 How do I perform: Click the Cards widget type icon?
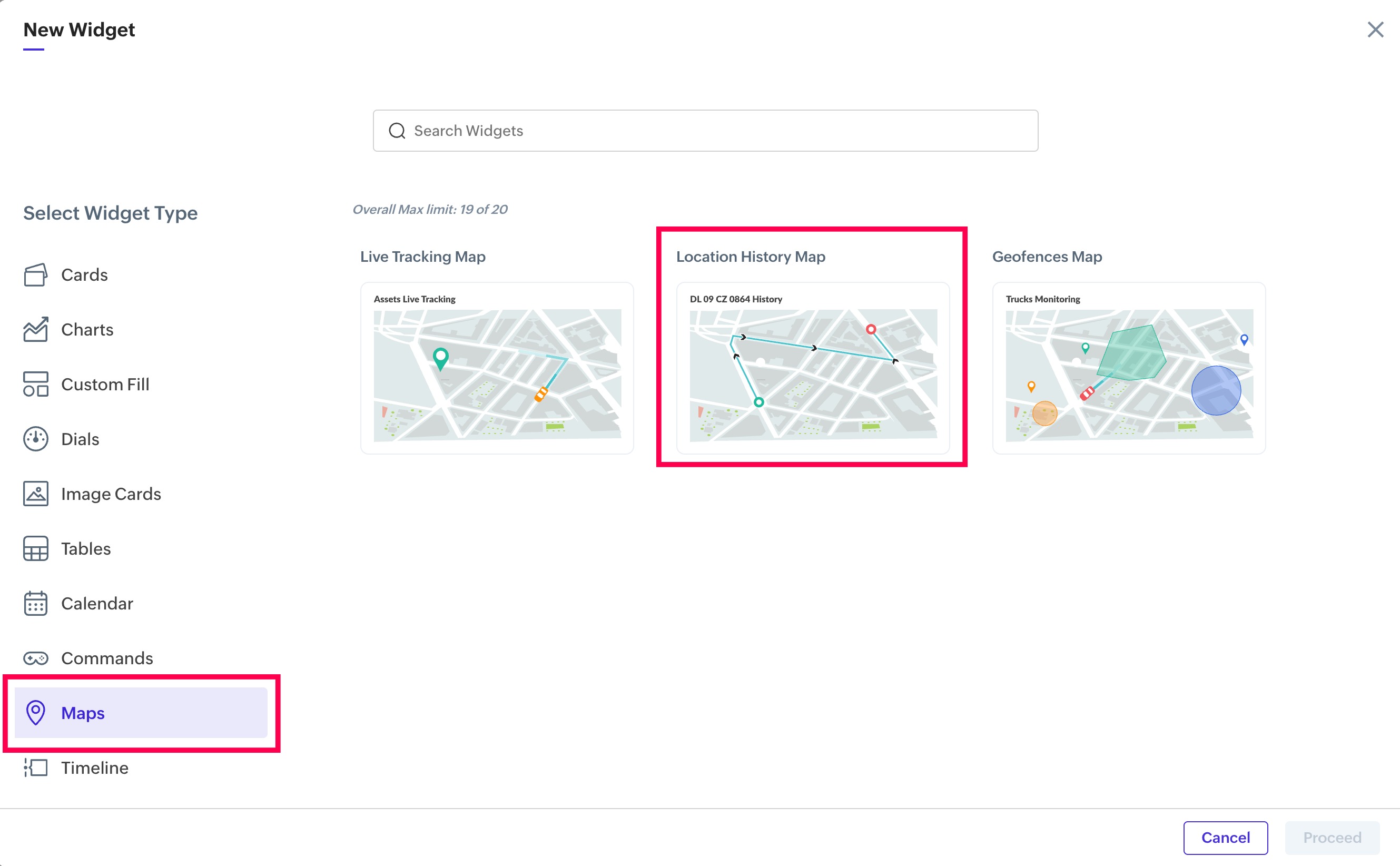(x=35, y=275)
